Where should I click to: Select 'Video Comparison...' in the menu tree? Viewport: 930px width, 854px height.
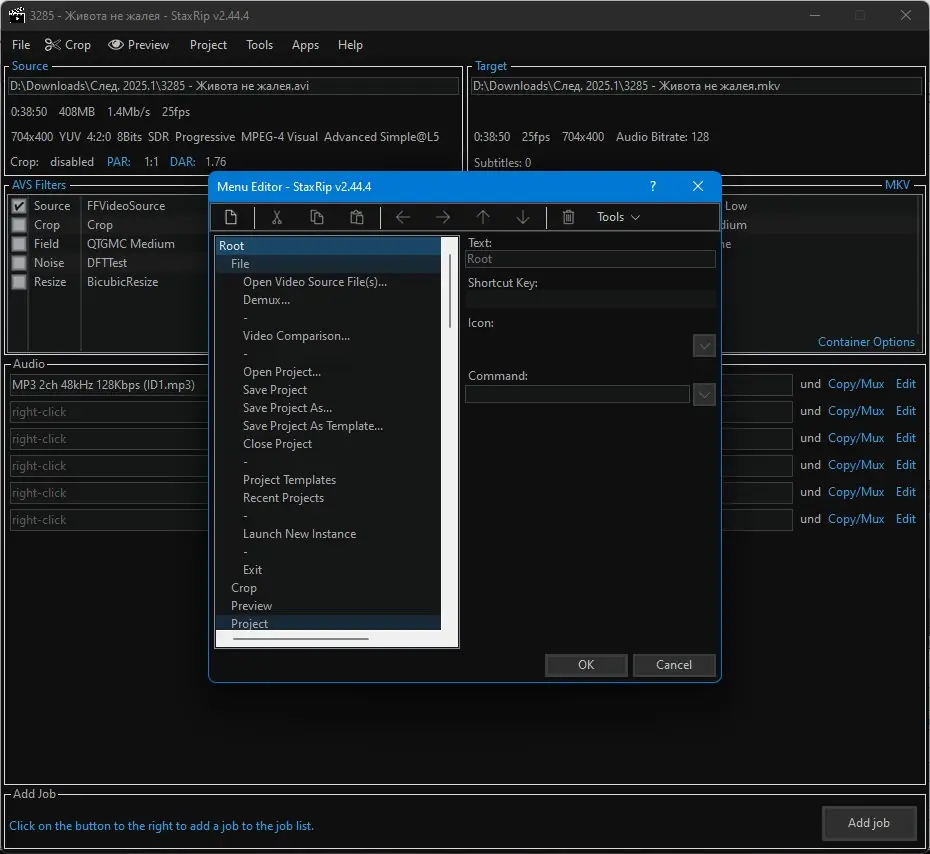pos(296,336)
